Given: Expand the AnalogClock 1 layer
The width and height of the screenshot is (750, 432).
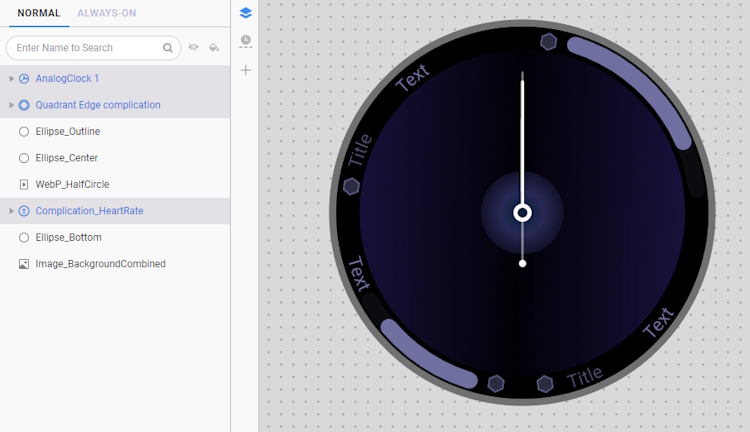Looking at the screenshot, I should pos(11,78).
